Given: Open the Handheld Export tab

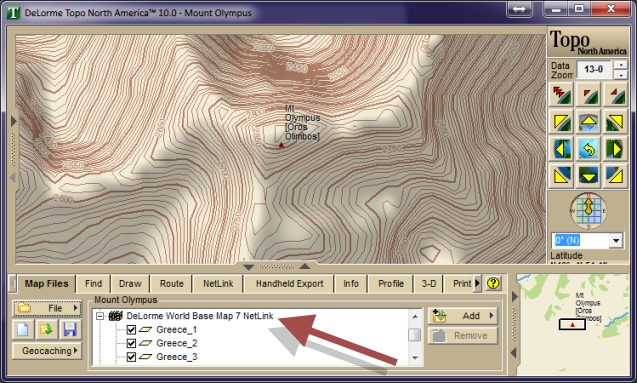Looking at the screenshot, I should pyautogui.click(x=289, y=283).
